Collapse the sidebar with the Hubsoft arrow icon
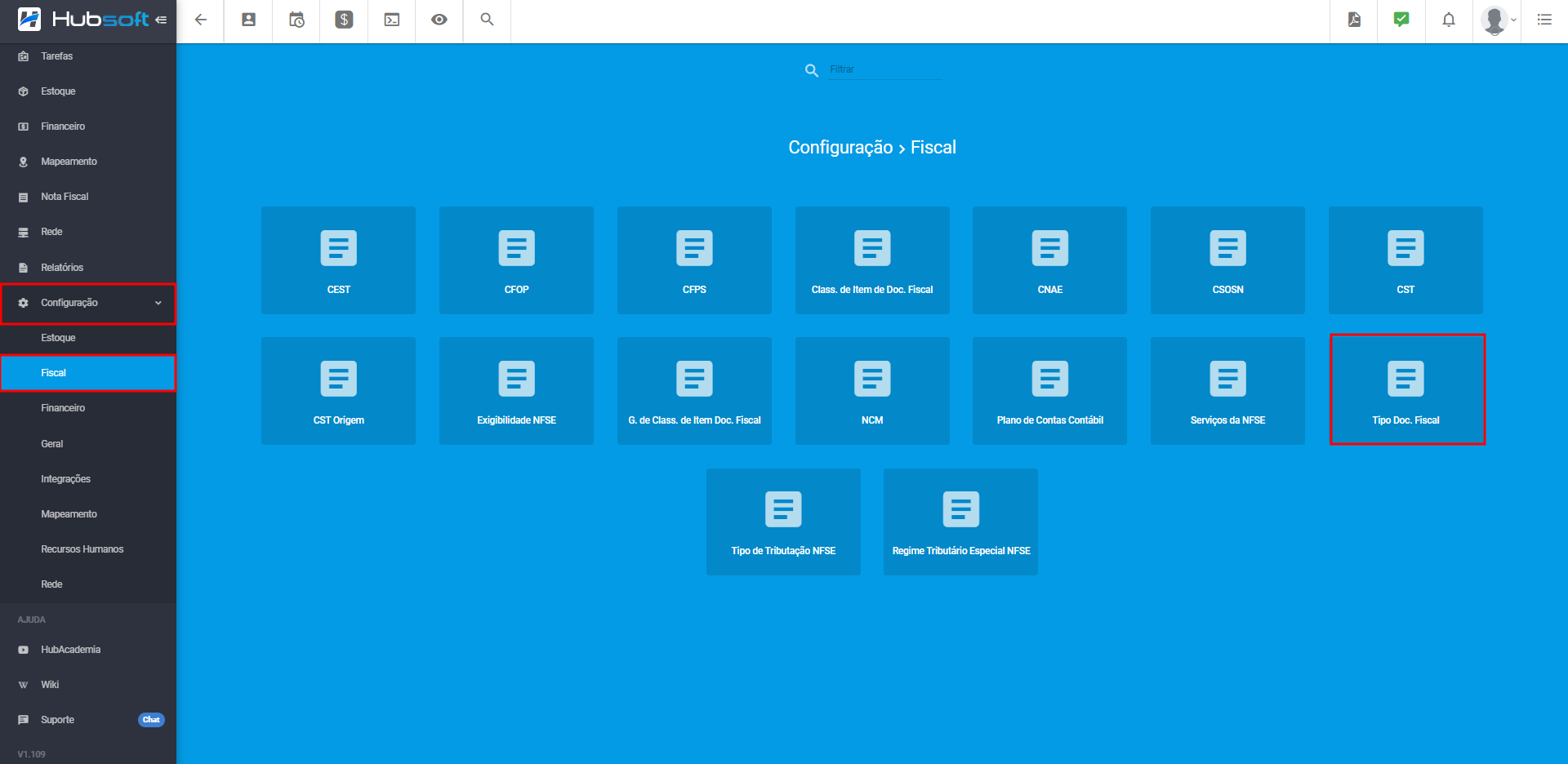 (x=161, y=20)
